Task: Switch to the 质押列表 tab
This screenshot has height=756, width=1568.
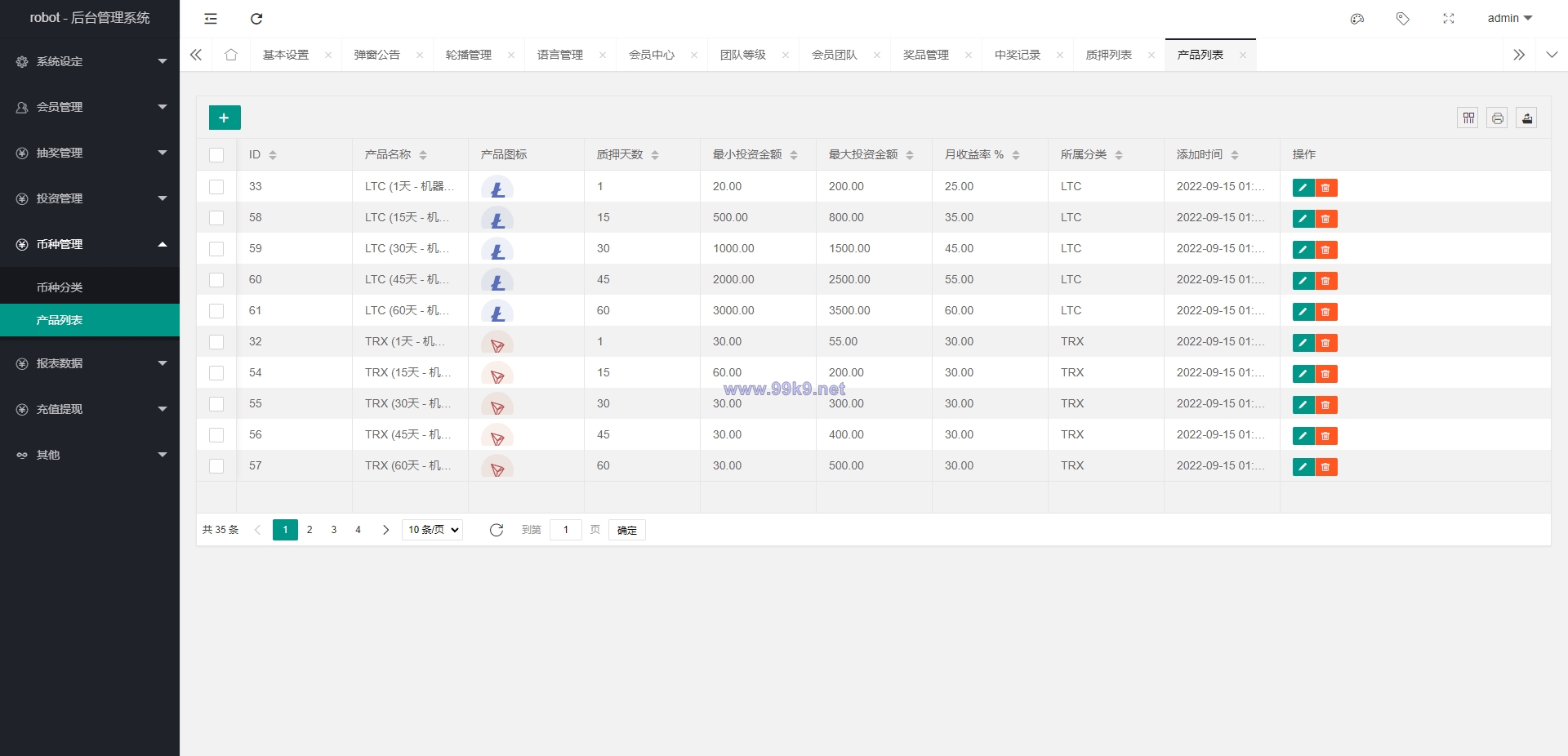Action: (x=1109, y=55)
